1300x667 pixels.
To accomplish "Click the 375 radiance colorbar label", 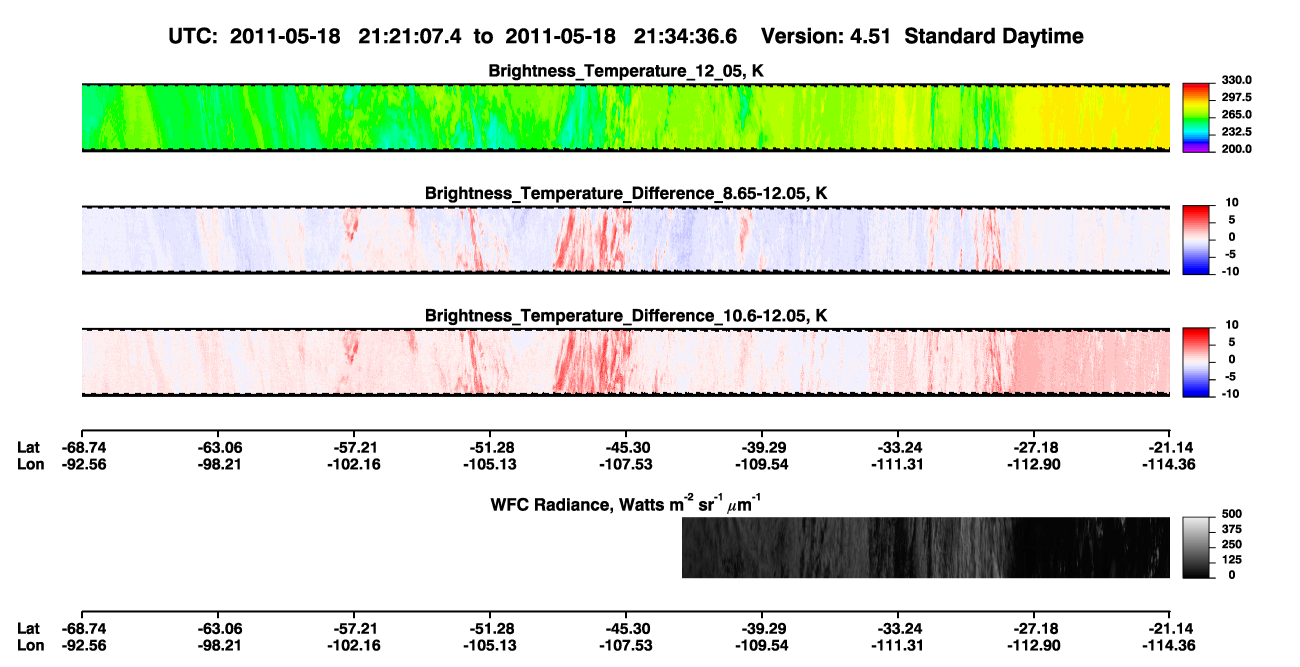I will pos(1231,529).
